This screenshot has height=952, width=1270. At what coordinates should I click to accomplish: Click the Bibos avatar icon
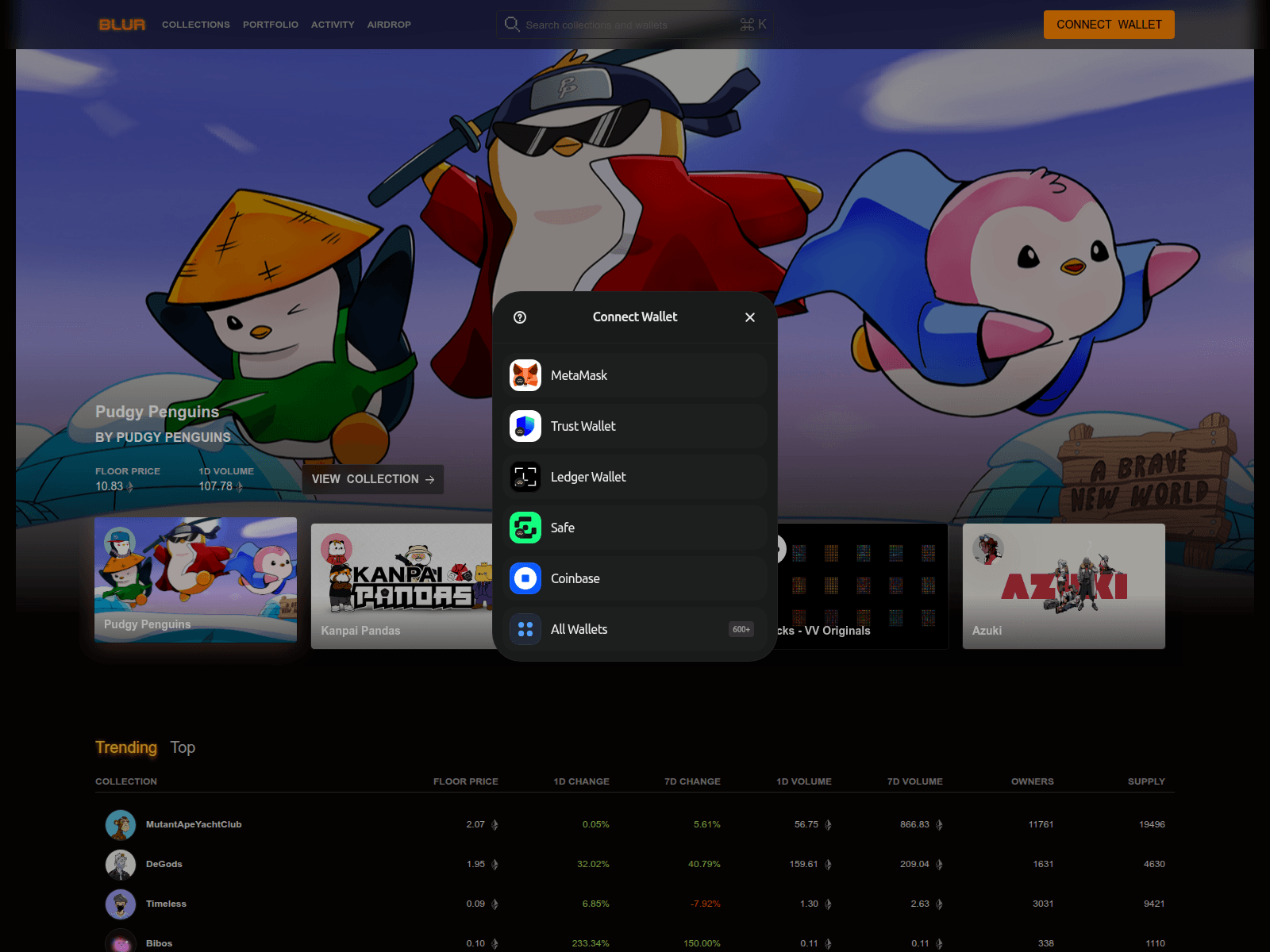point(121,942)
